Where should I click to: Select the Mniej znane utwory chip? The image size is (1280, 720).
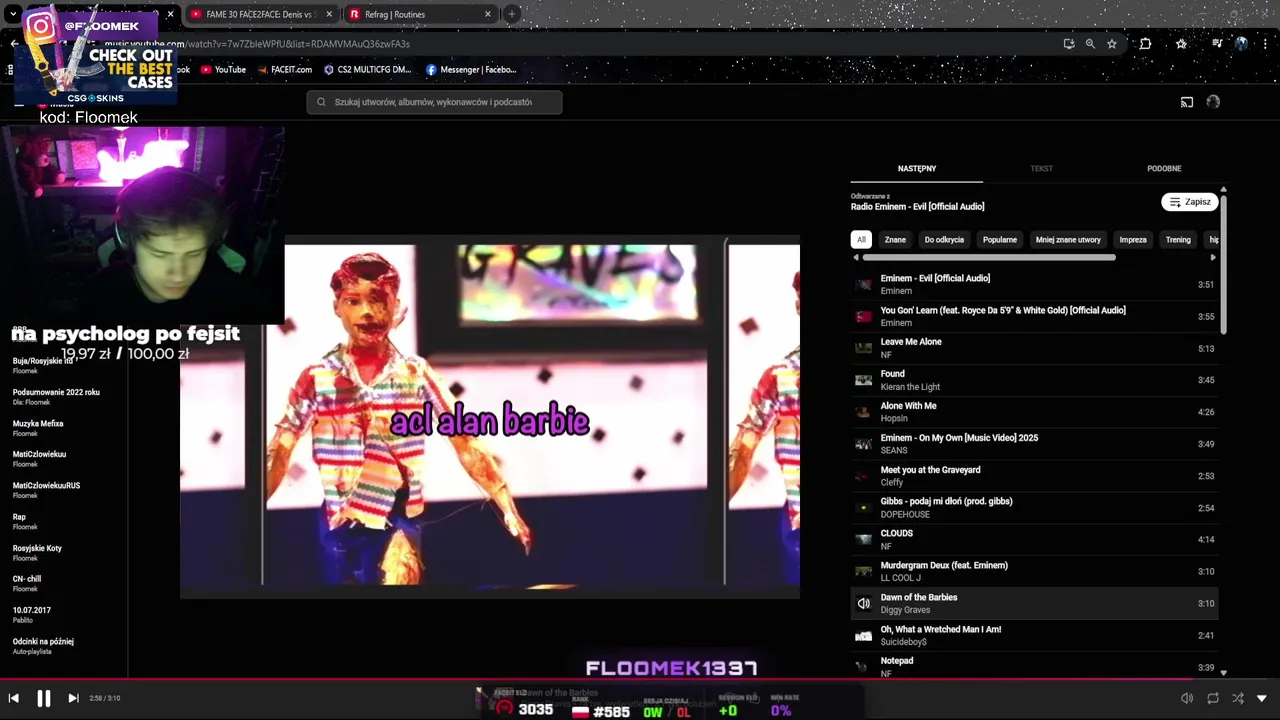(x=1068, y=240)
